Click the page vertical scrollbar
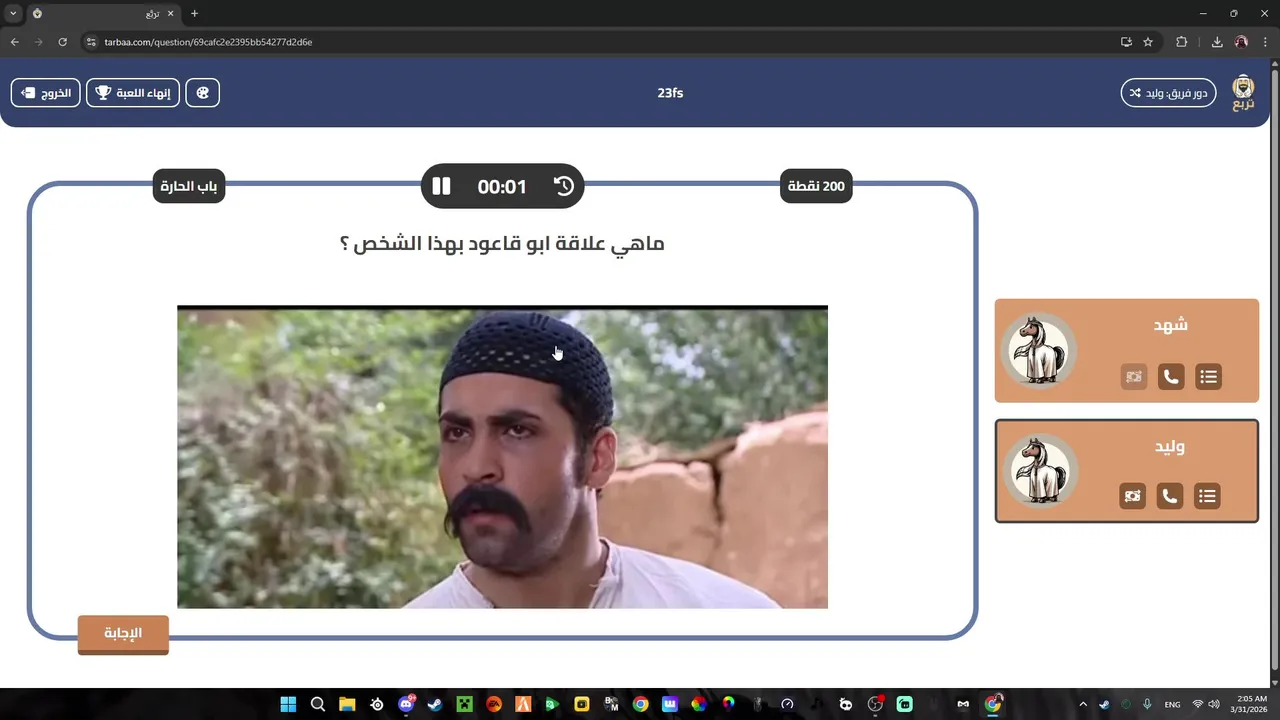Image resolution: width=1280 pixels, height=720 pixels. (x=1274, y=372)
